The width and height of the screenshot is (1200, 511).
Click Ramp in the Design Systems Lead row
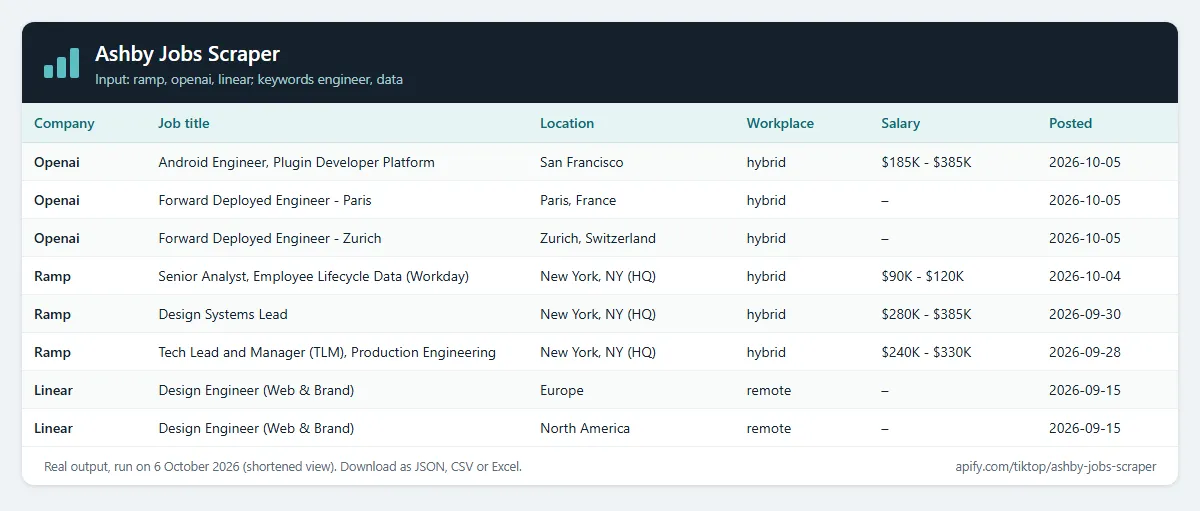52,314
